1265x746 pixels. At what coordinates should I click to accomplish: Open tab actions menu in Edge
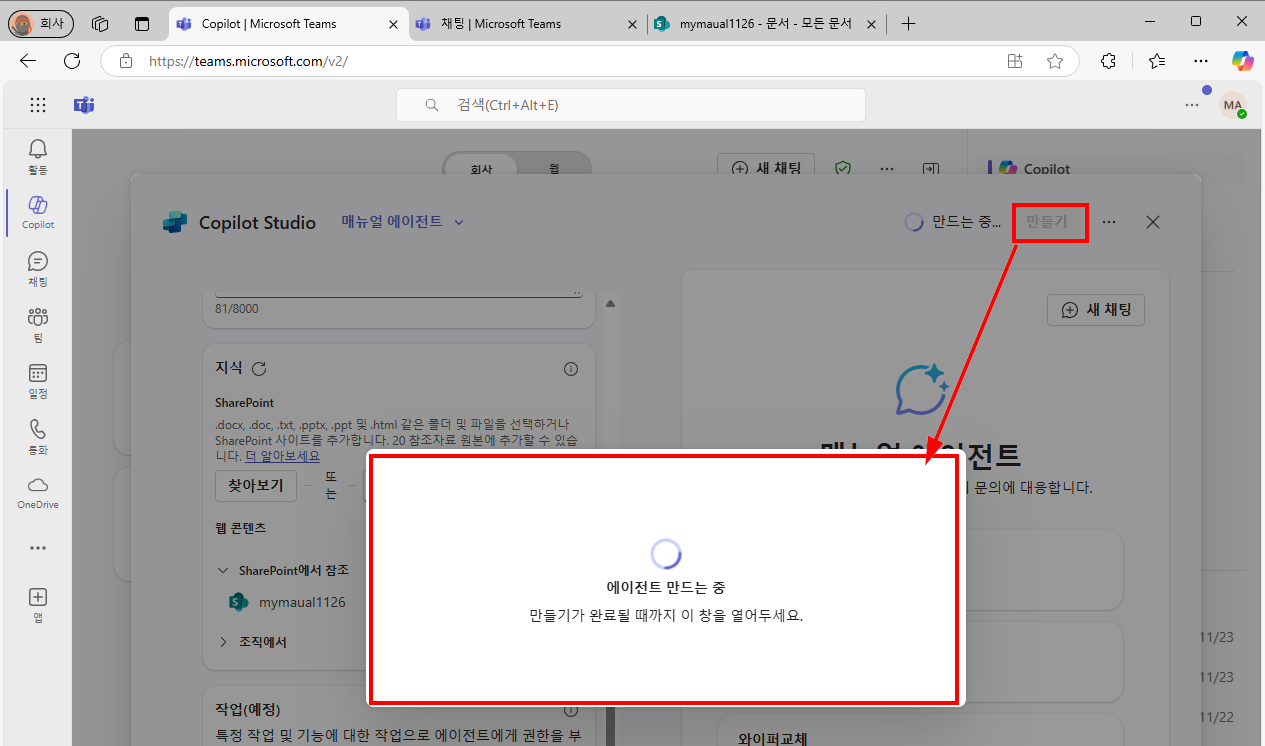pos(142,23)
